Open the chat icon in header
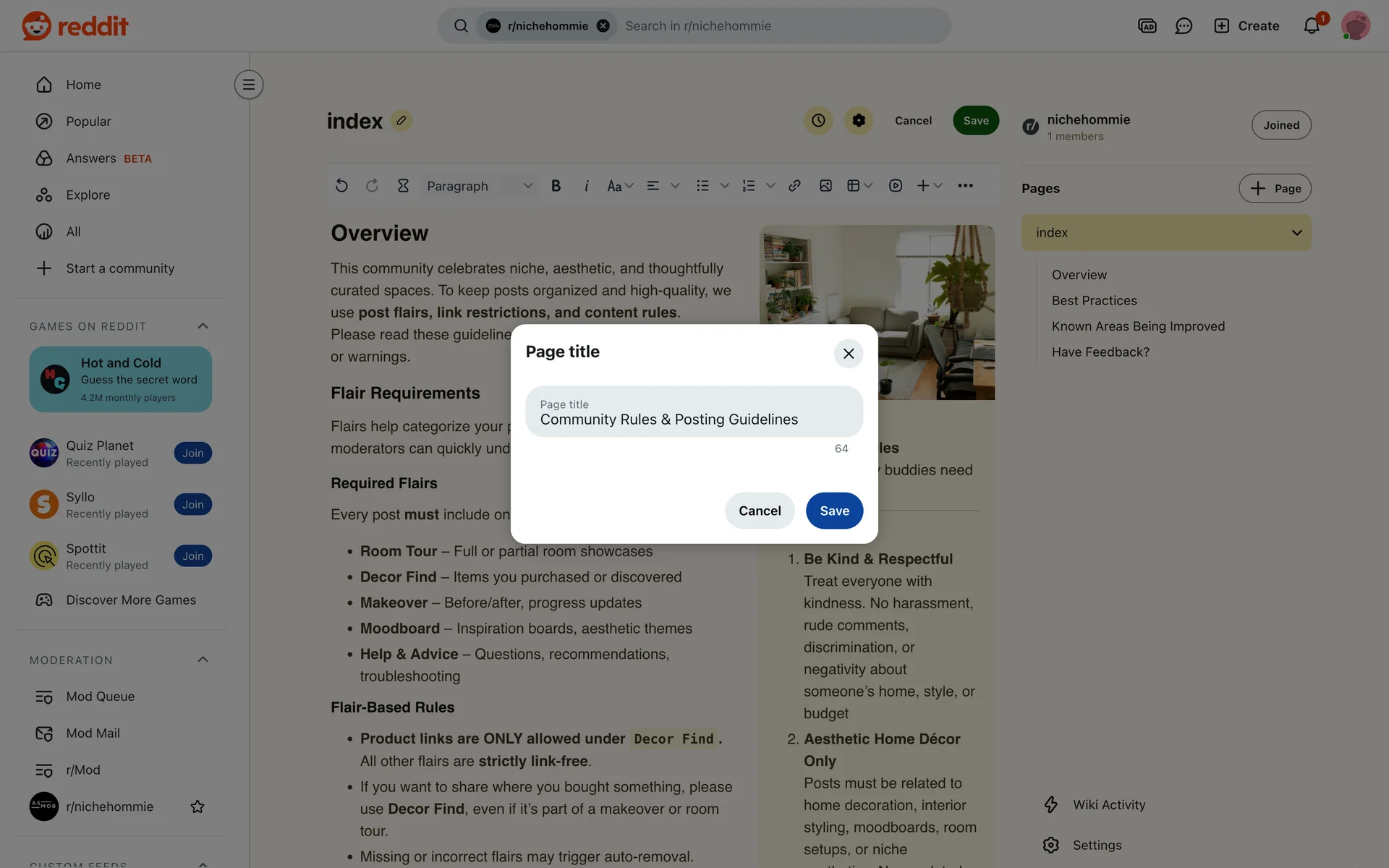 pyautogui.click(x=1184, y=26)
